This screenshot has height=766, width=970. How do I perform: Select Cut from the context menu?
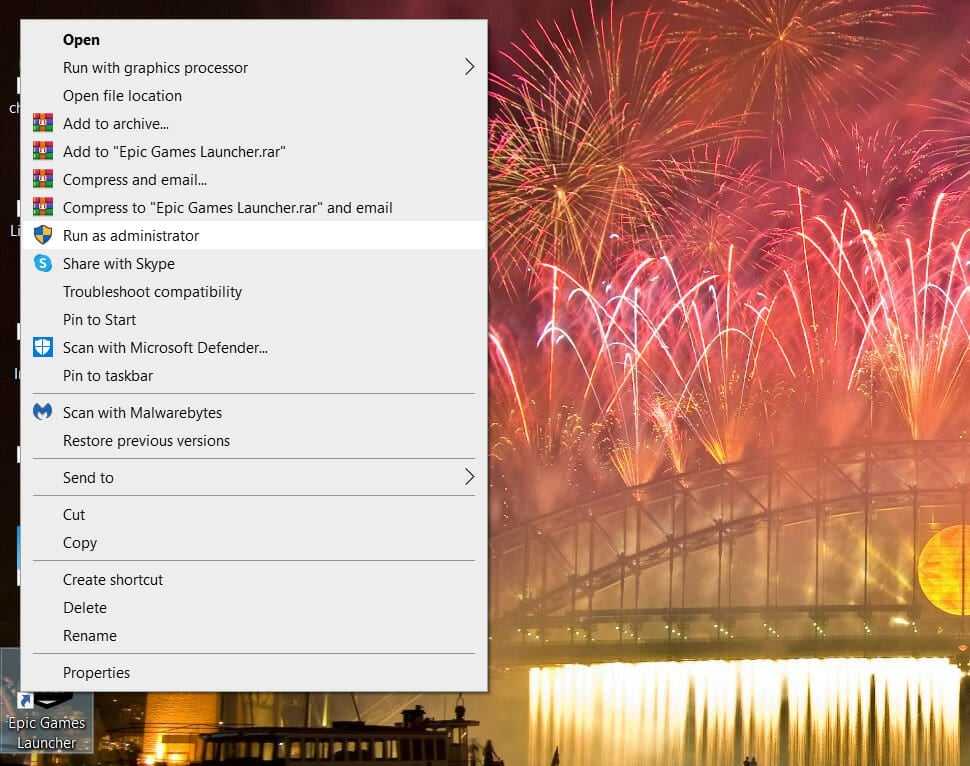click(x=254, y=515)
